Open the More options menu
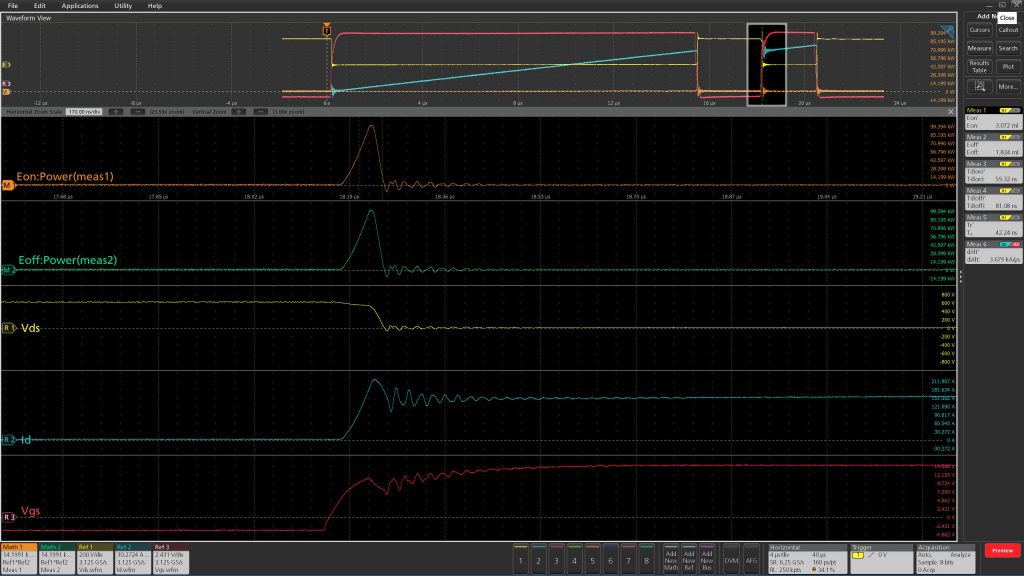This screenshot has height=576, width=1024. (1008, 86)
